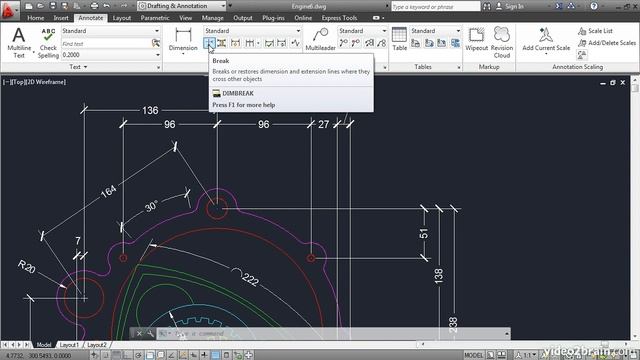Toggle Polar Tracking in status bar
Viewport: 640px width, 360px height.
pyautogui.click(x=138, y=355)
